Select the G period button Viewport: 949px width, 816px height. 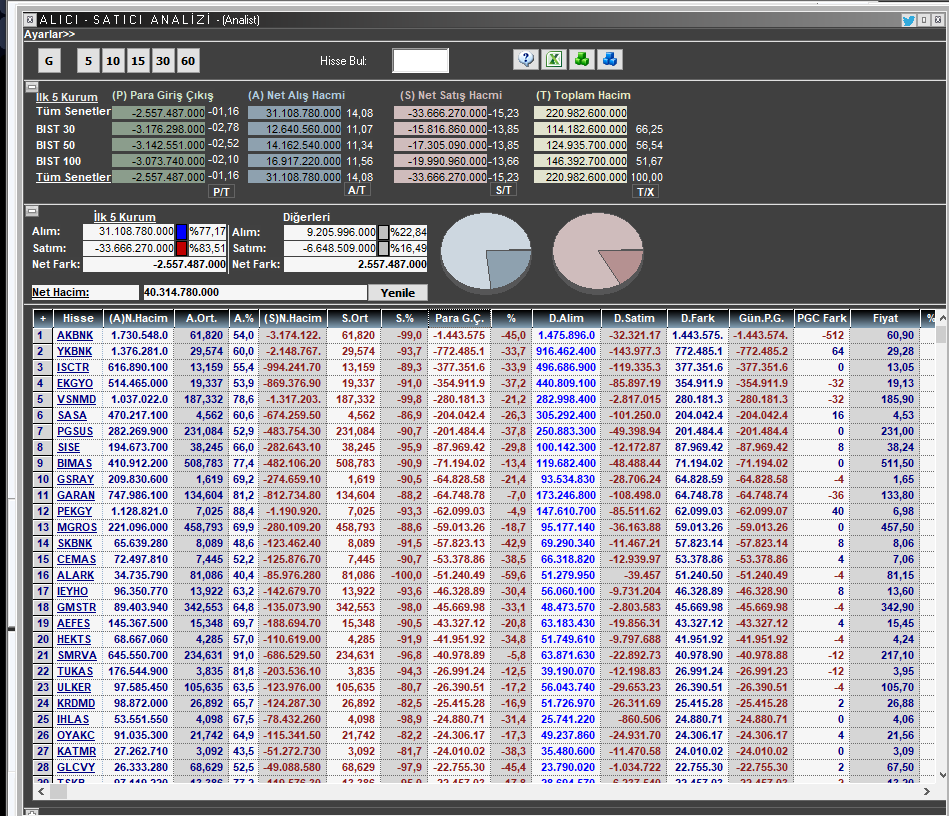pyautogui.click(x=49, y=61)
